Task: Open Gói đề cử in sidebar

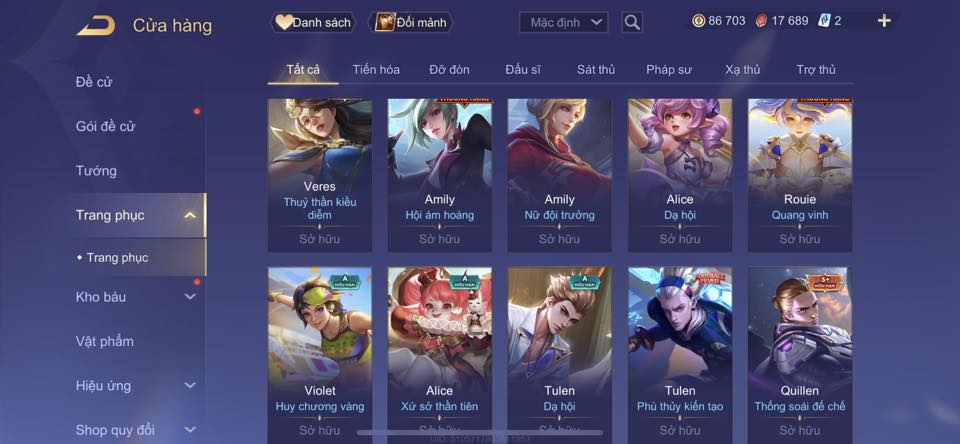Action: (x=105, y=126)
